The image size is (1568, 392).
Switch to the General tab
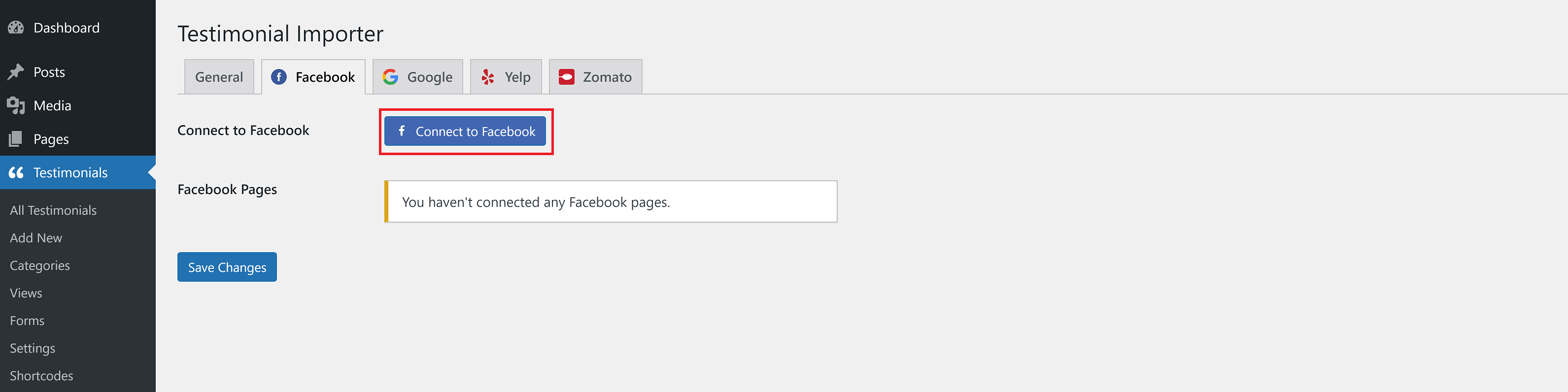pyautogui.click(x=219, y=77)
